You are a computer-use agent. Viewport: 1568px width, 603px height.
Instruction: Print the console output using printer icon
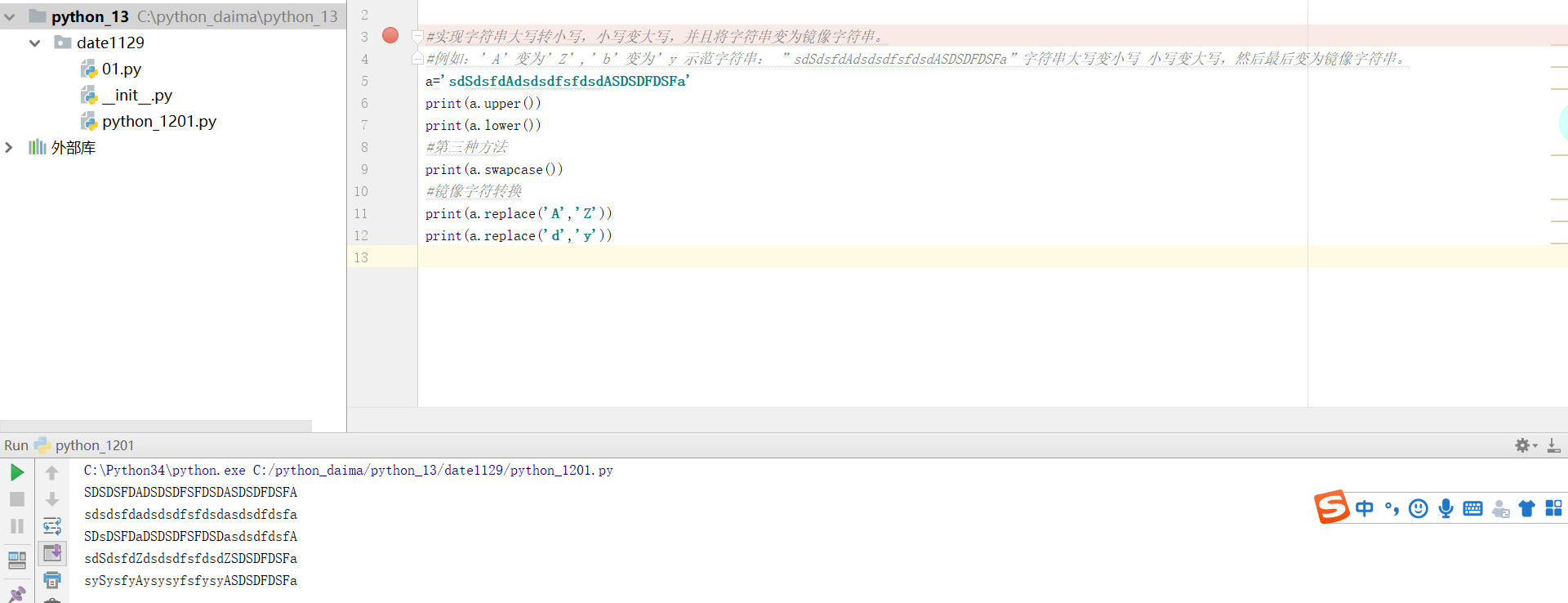click(x=52, y=580)
